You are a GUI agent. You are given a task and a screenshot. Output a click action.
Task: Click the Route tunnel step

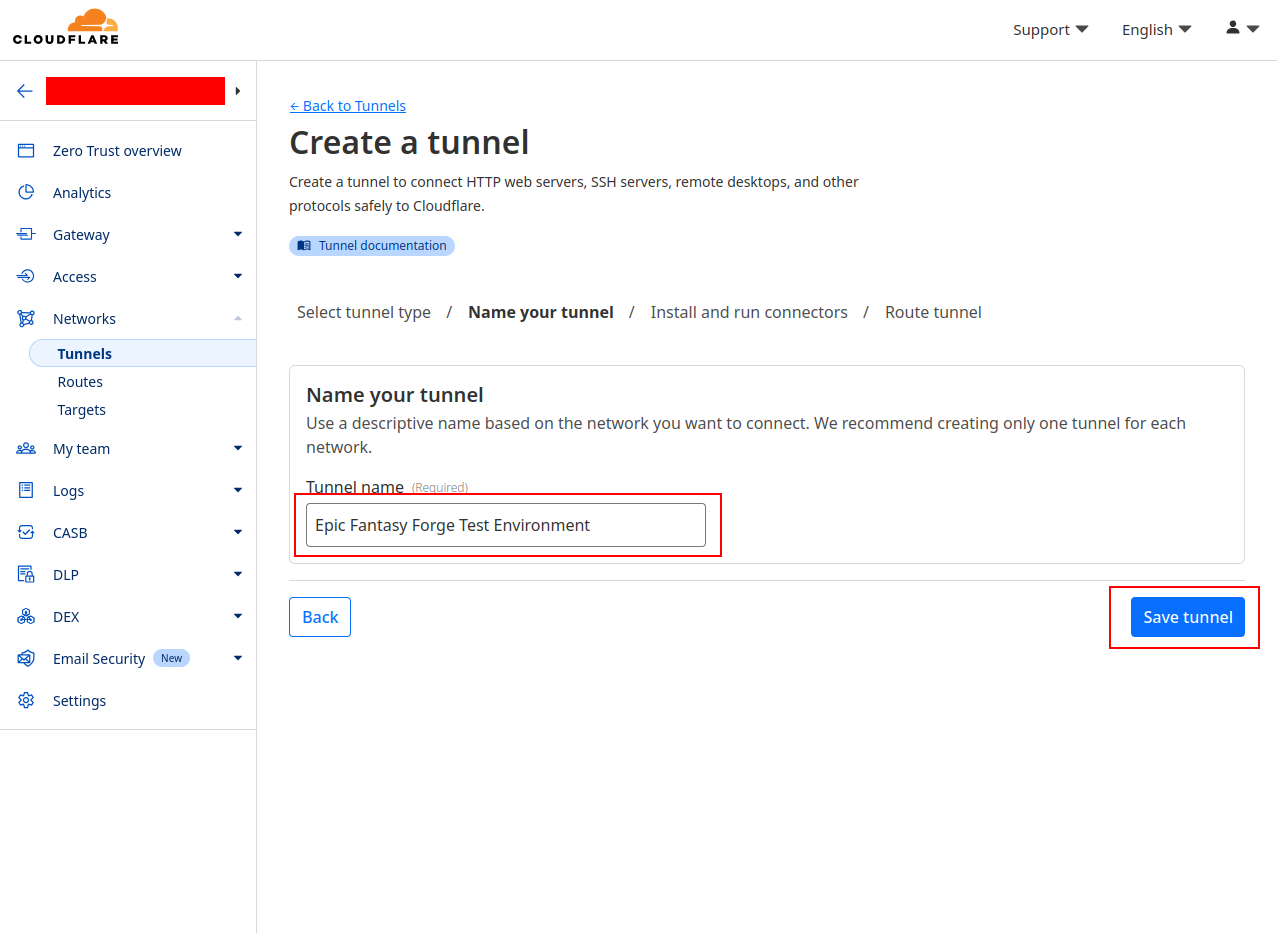pyautogui.click(x=933, y=312)
